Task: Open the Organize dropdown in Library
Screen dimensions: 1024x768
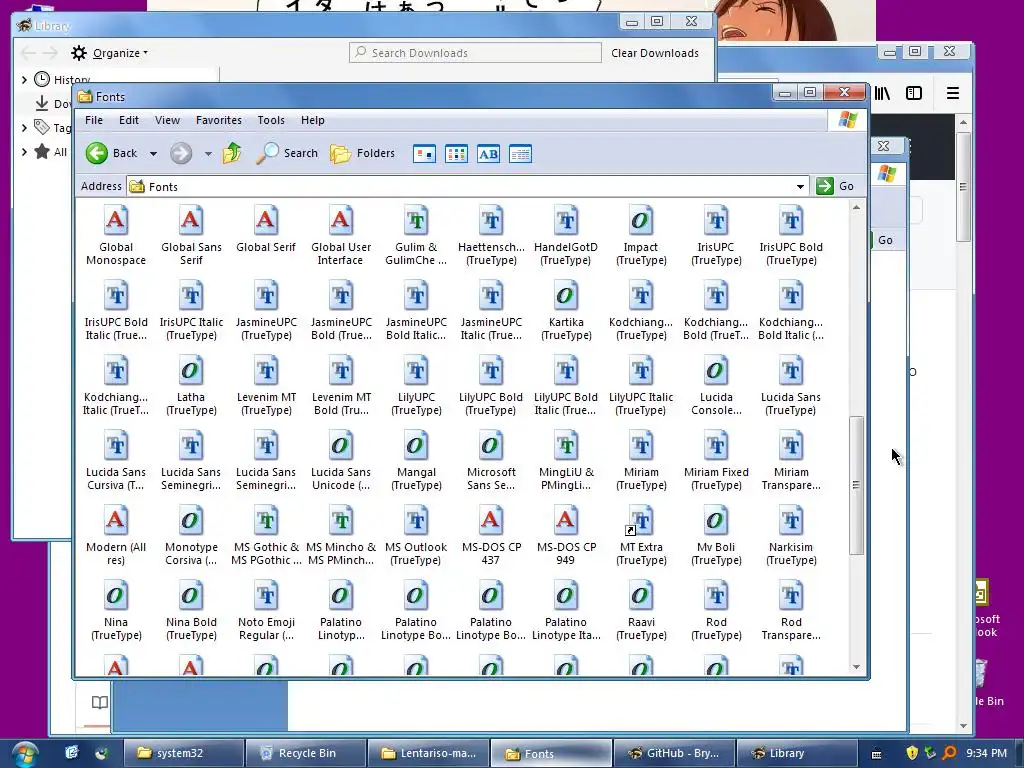Action: point(110,53)
